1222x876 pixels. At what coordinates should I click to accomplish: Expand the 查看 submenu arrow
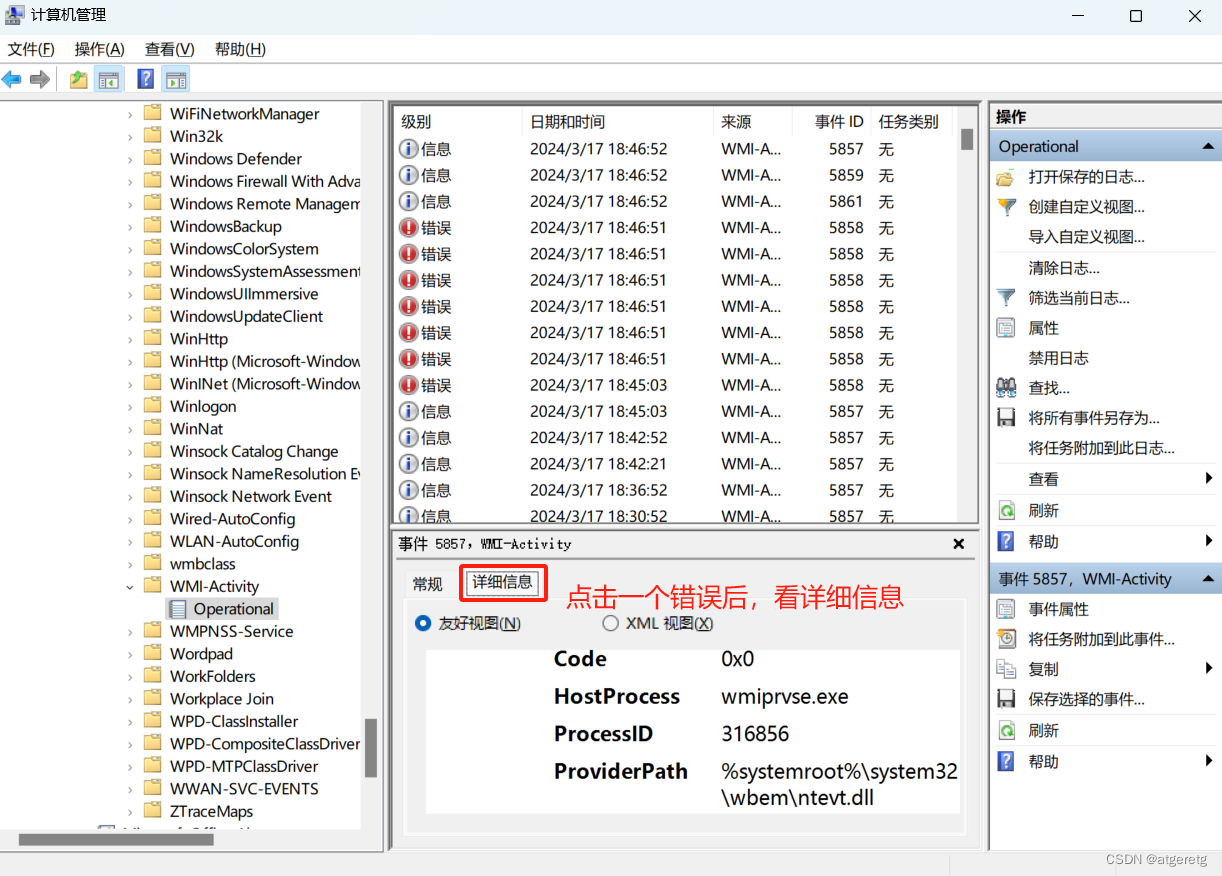(x=1207, y=478)
